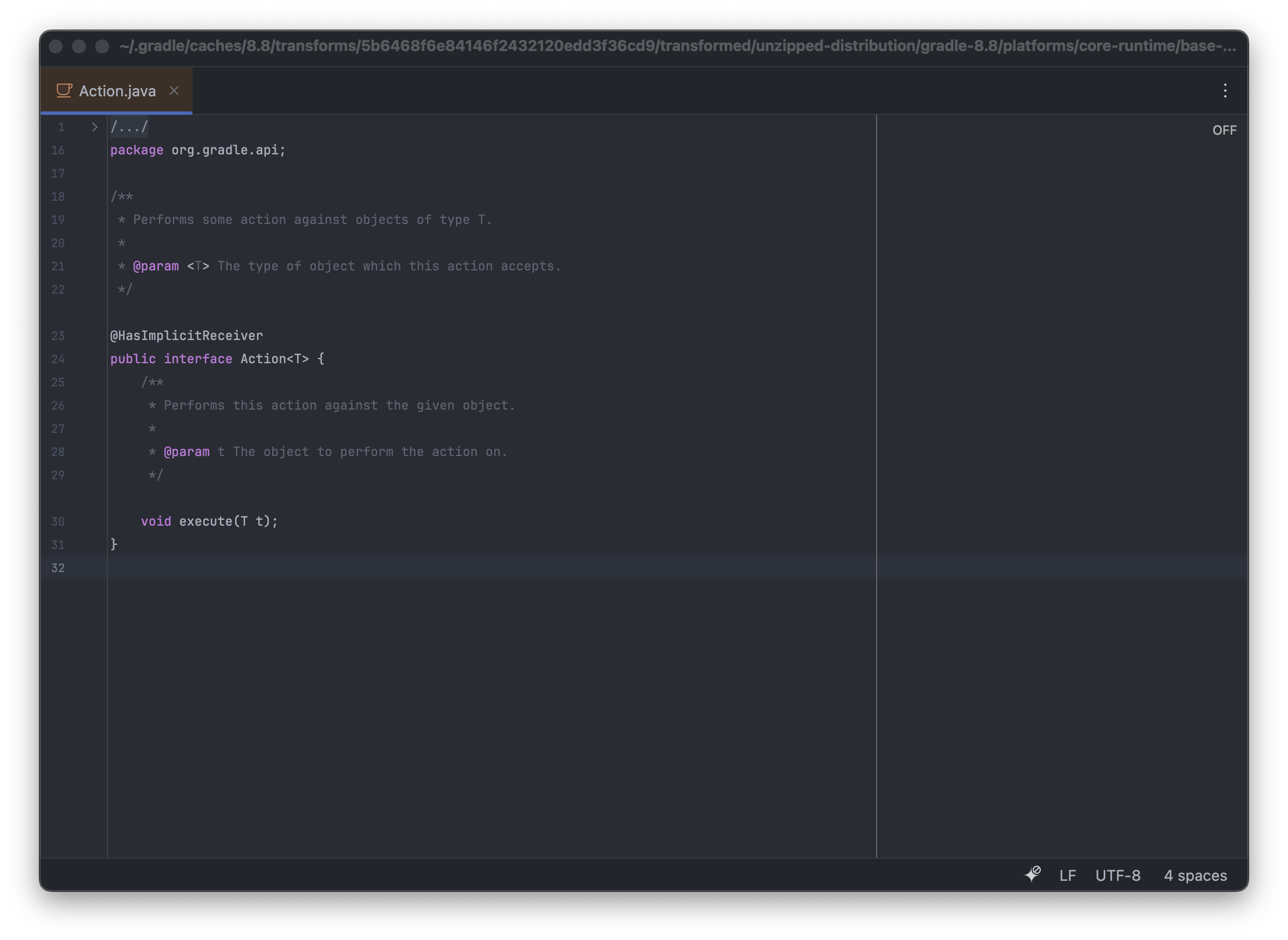
Task: Click the Action<T> interface name
Action: (275, 359)
